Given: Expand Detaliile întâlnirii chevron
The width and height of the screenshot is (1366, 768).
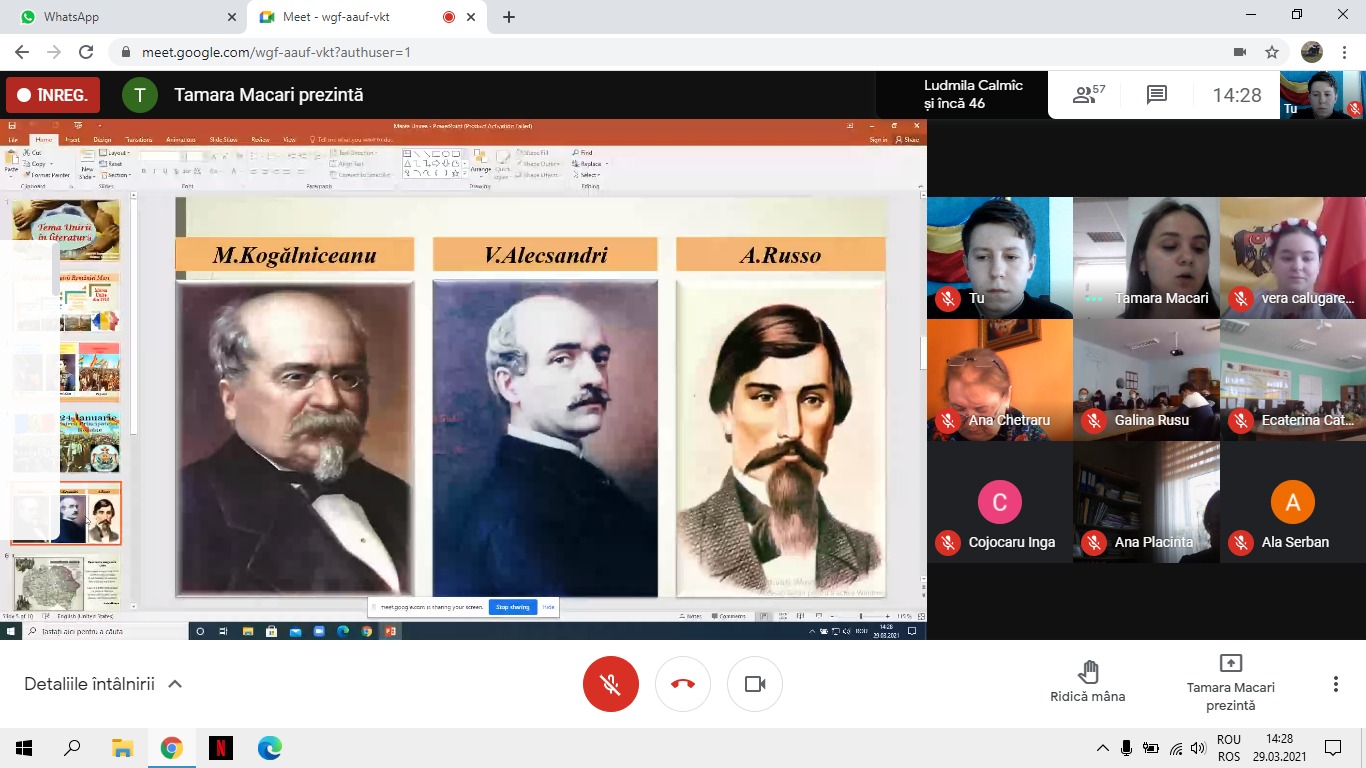Looking at the screenshot, I should pos(175,684).
